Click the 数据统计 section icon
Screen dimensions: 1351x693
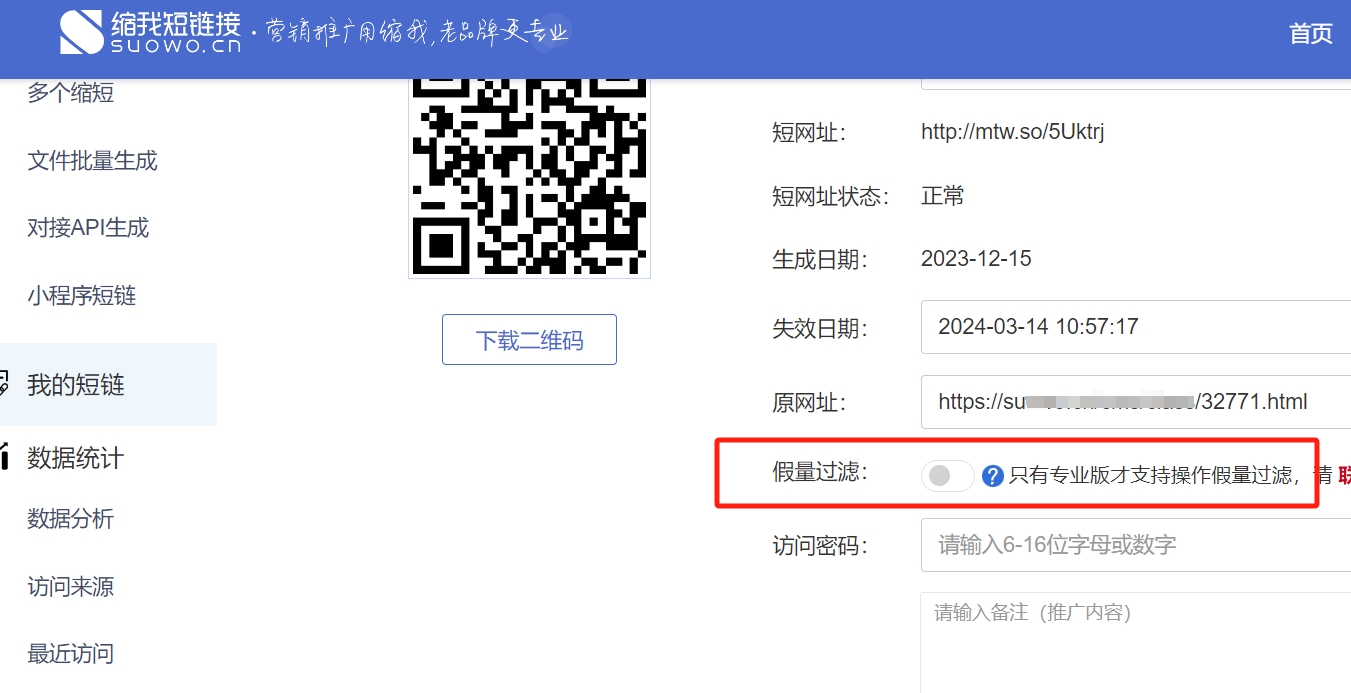4,458
